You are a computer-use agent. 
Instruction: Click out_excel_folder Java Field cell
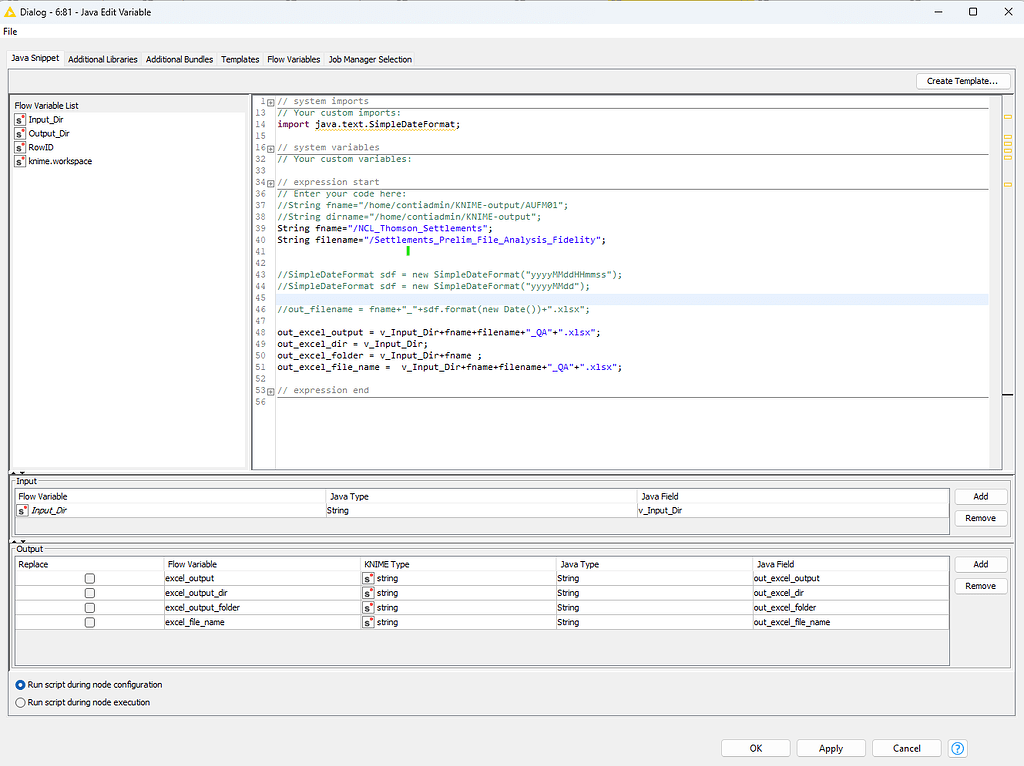click(850, 608)
